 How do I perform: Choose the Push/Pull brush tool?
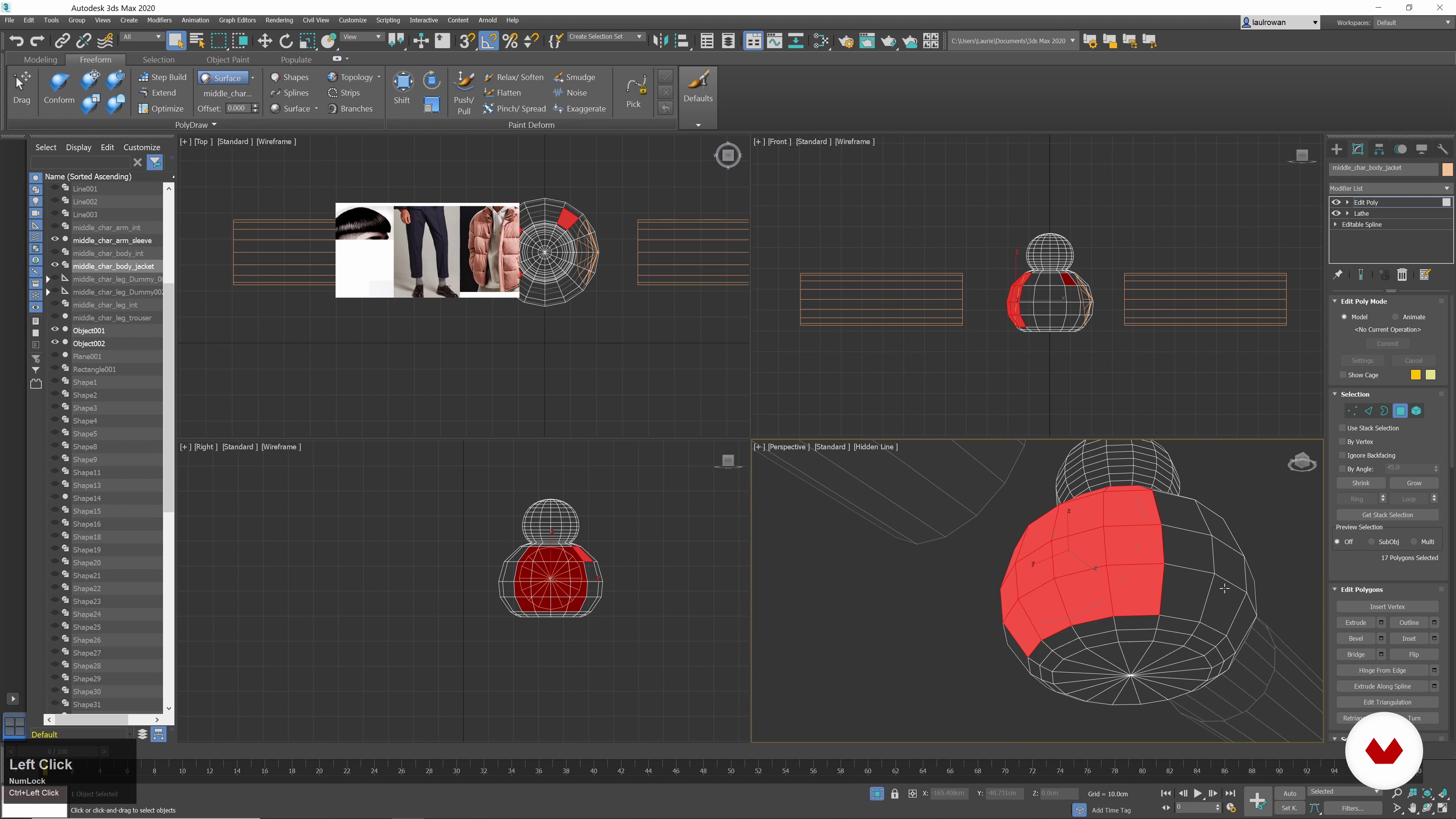coord(464,93)
